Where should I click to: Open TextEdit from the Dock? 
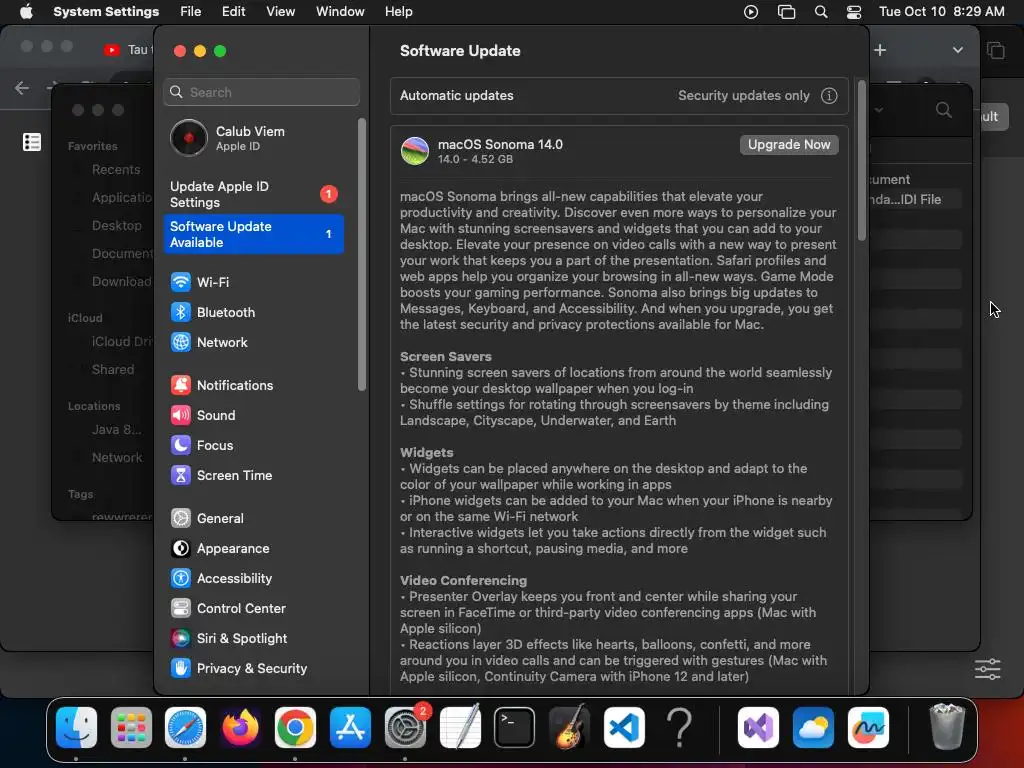[460, 727]
